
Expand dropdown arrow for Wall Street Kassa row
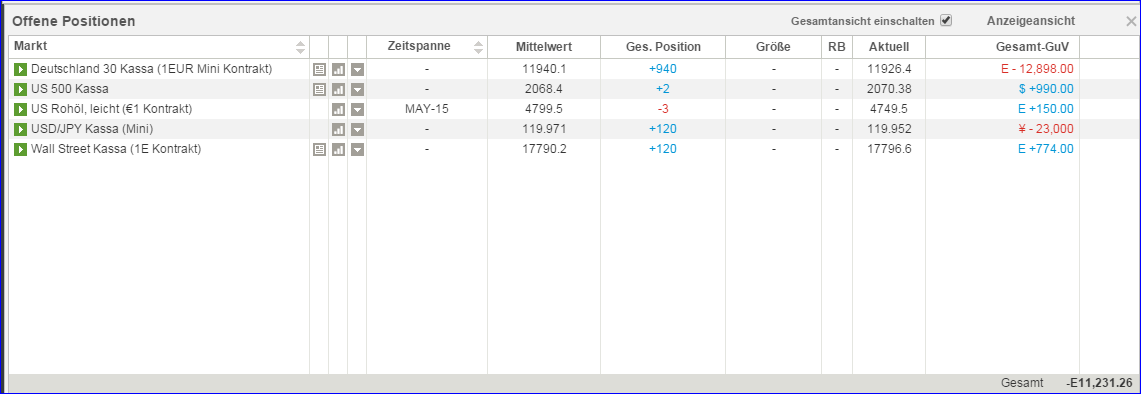(x=357, y=149)
